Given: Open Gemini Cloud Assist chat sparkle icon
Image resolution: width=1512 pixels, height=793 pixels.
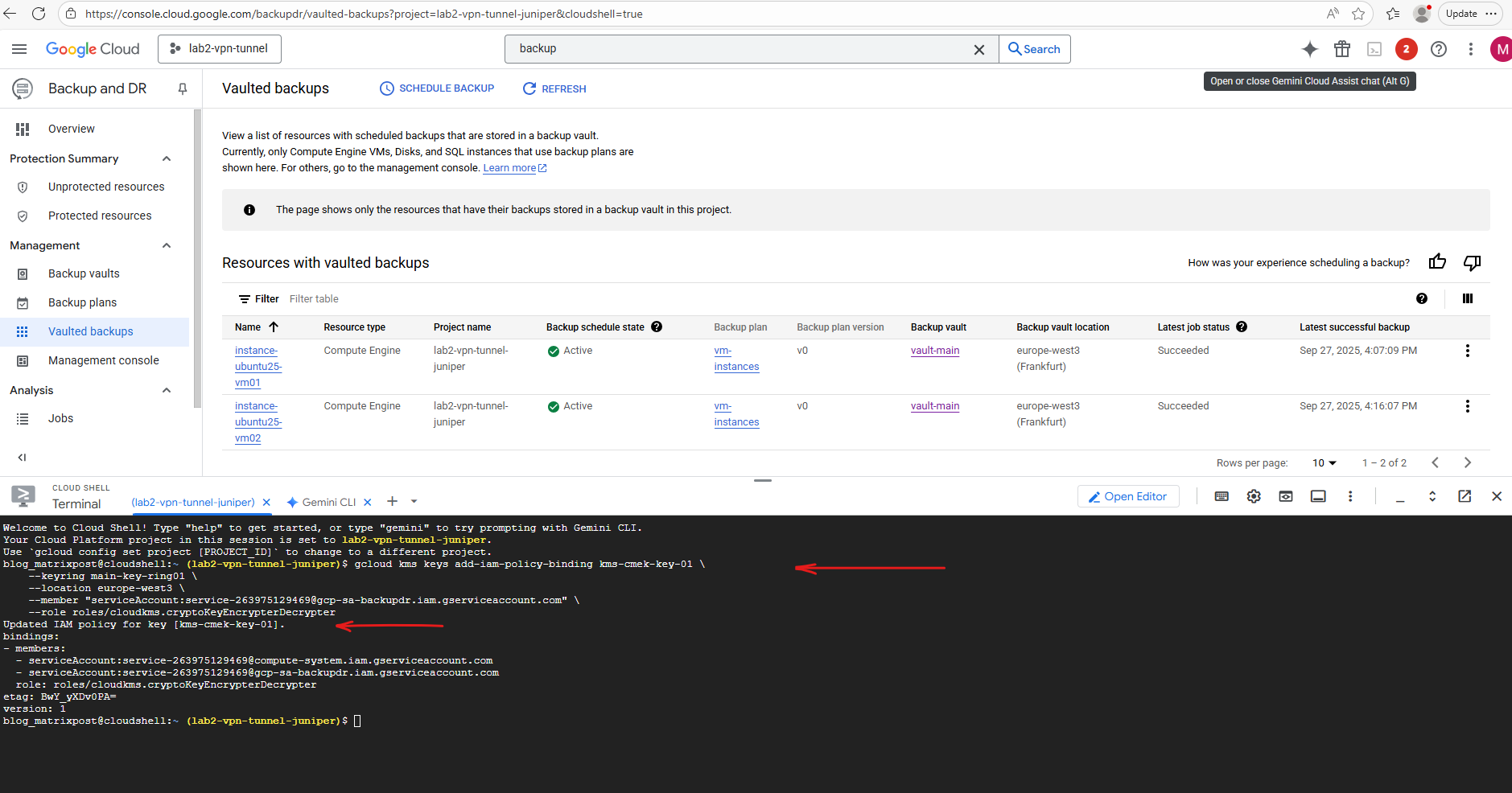Looking at the screenshot, I should 1309,49.
